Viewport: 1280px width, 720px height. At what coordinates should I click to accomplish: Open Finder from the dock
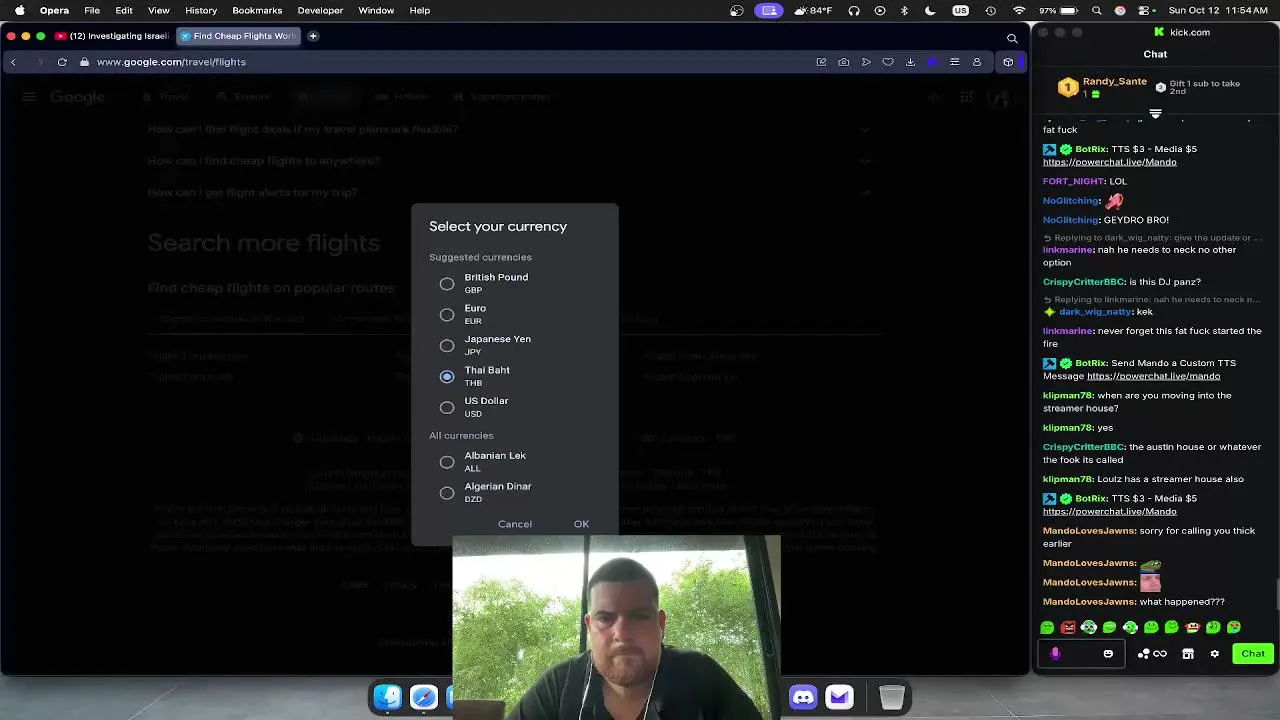pyautogui.click(x=388, y=697)
